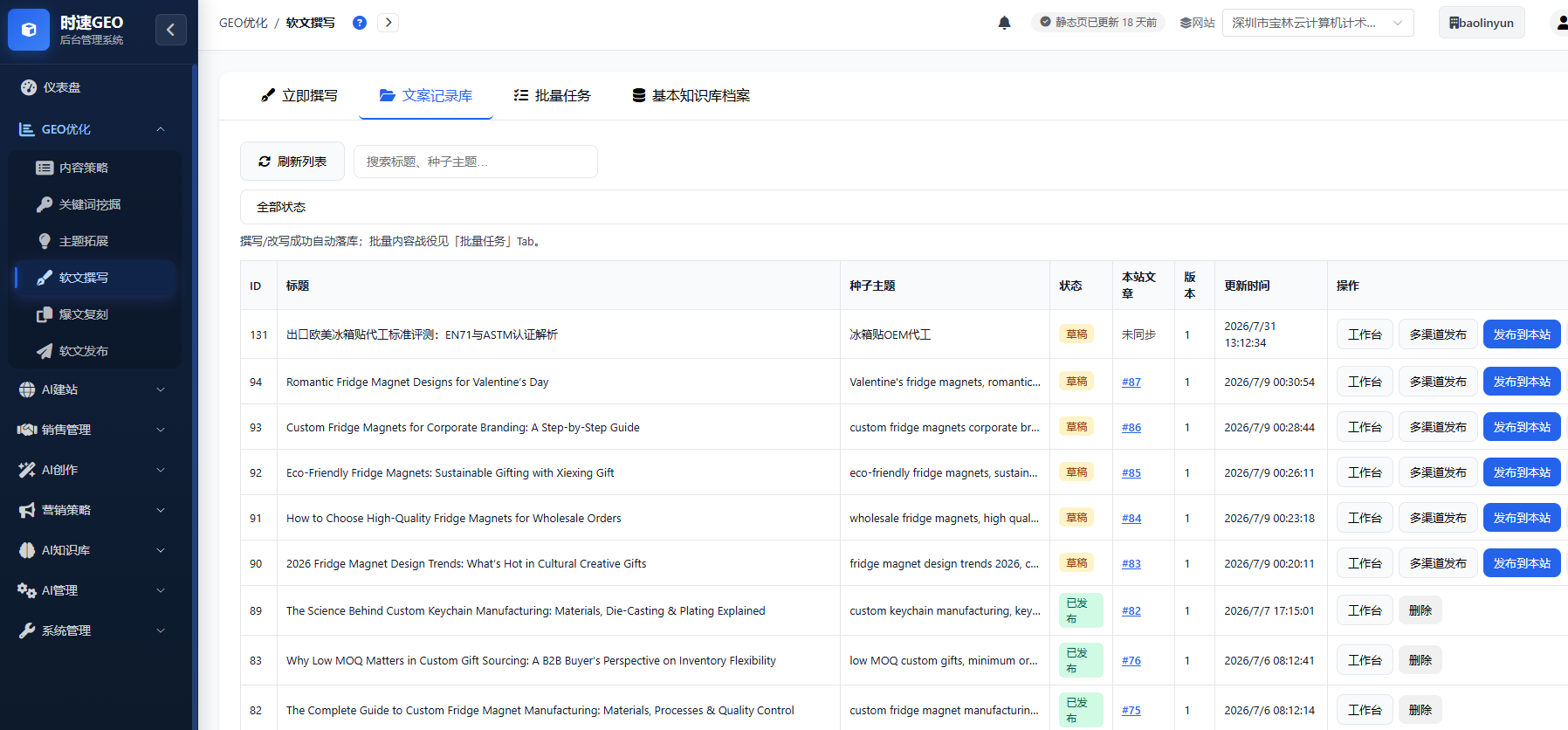Open article link #87
The height and width of the screenshot is (730, 1568).
1131,382
